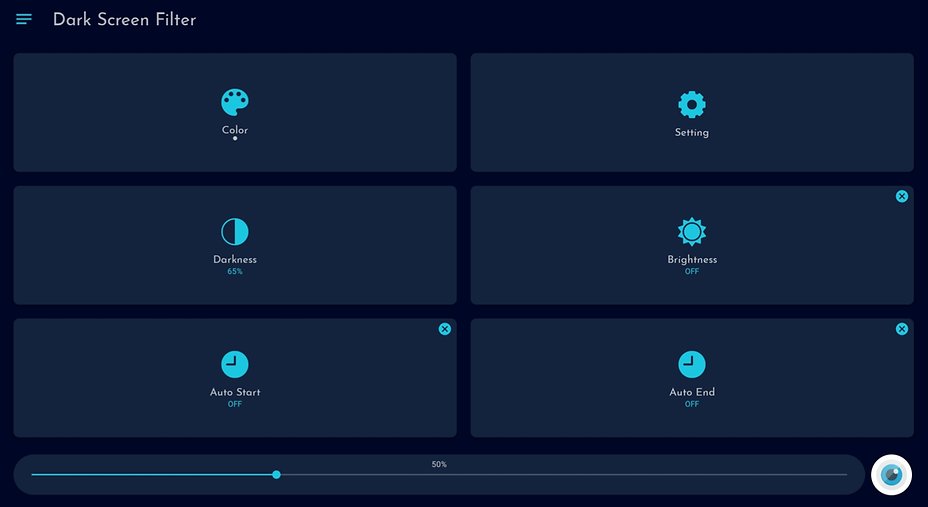Open the Setting gear icon
928x507 pixels.
[x=692, y=105]
